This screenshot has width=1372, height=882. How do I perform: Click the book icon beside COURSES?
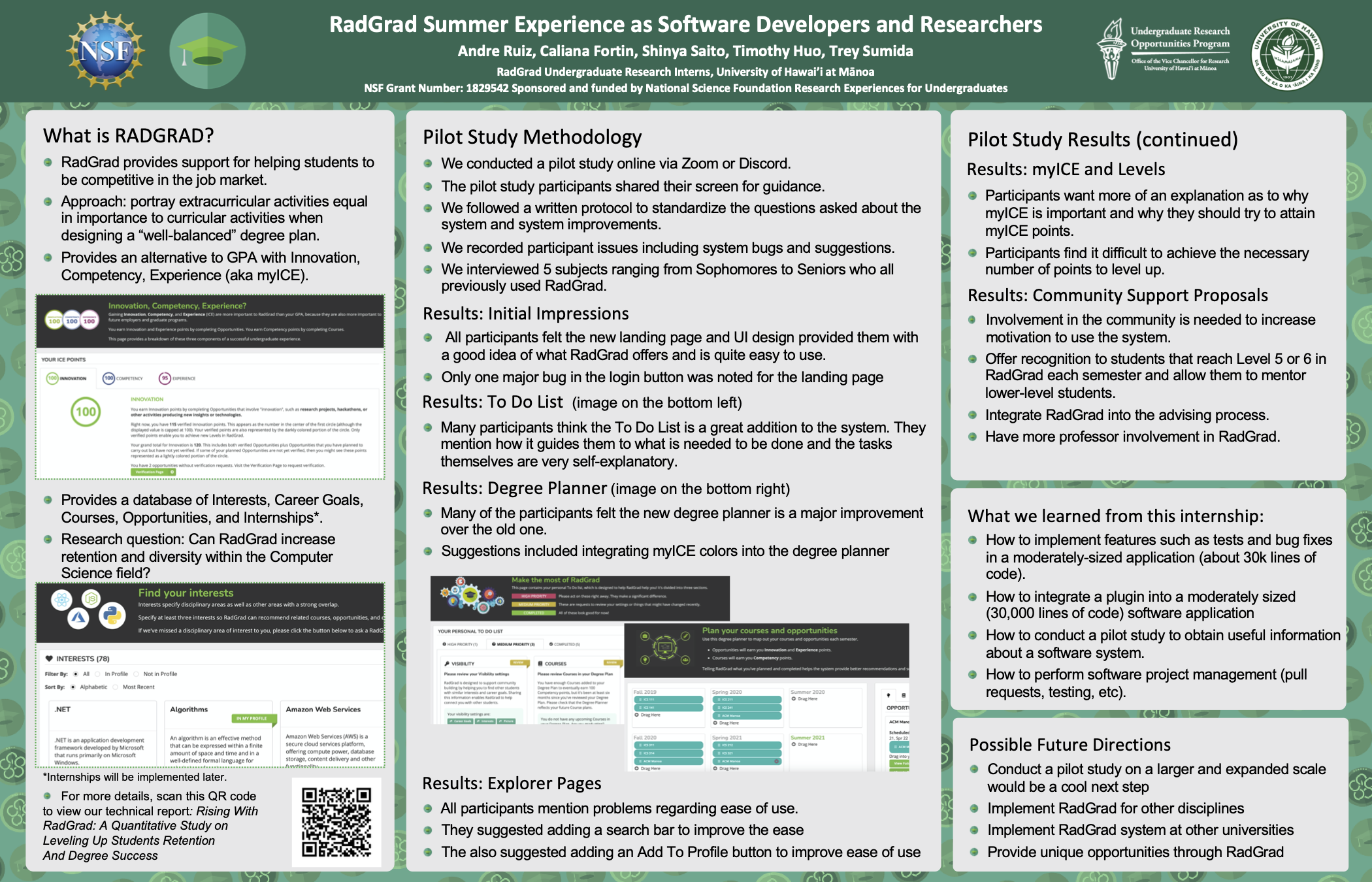(540, 663)
